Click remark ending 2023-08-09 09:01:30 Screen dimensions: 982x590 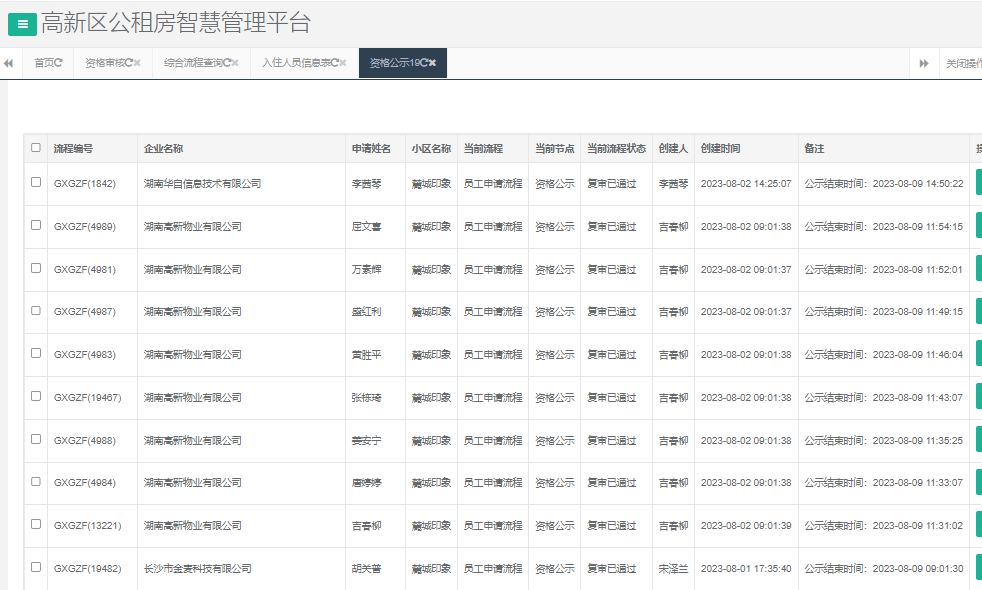[884, 569]
